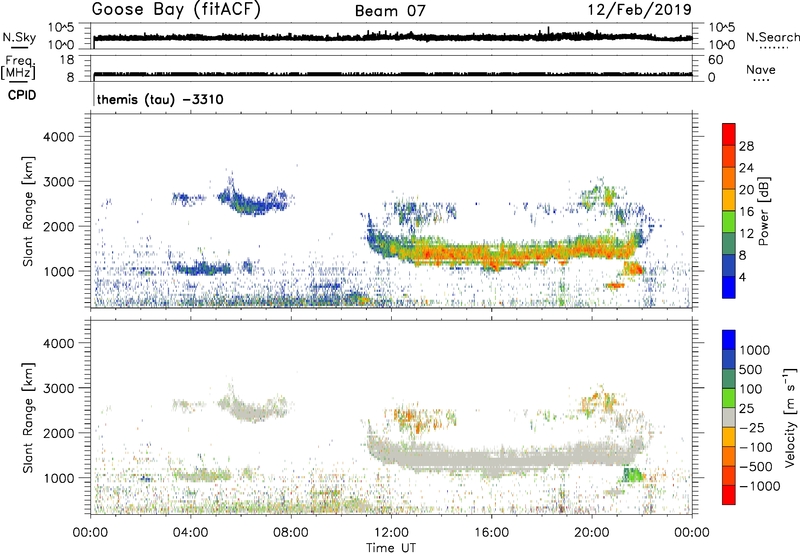The height and width of the screenshot is (554, 800).
Task: Click the '-1000' velocity colorbar value
Action: (759, 486)
